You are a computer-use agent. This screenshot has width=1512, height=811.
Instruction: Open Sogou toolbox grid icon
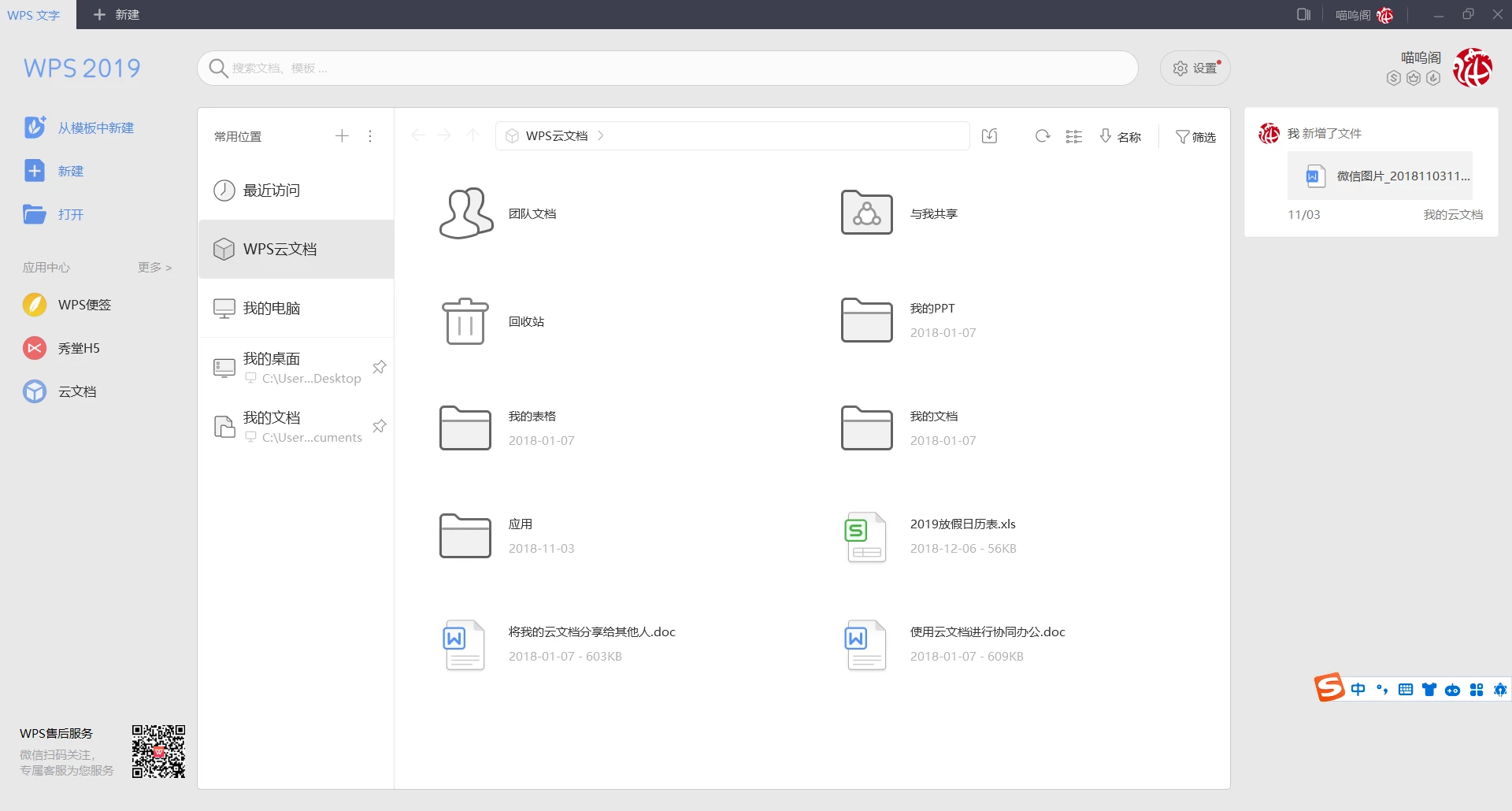tap(1477, 690)
